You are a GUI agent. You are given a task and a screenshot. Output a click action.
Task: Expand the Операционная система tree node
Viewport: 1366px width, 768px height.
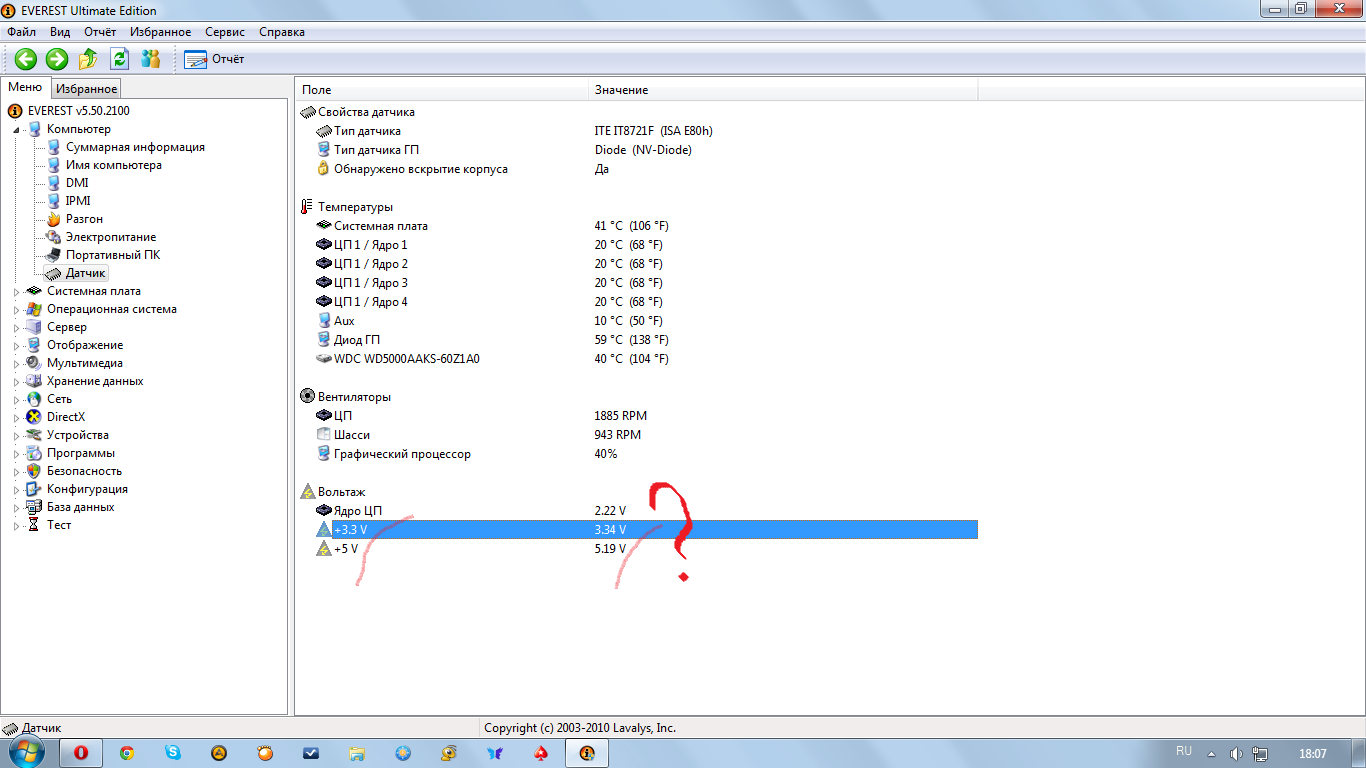pos(17,310)
